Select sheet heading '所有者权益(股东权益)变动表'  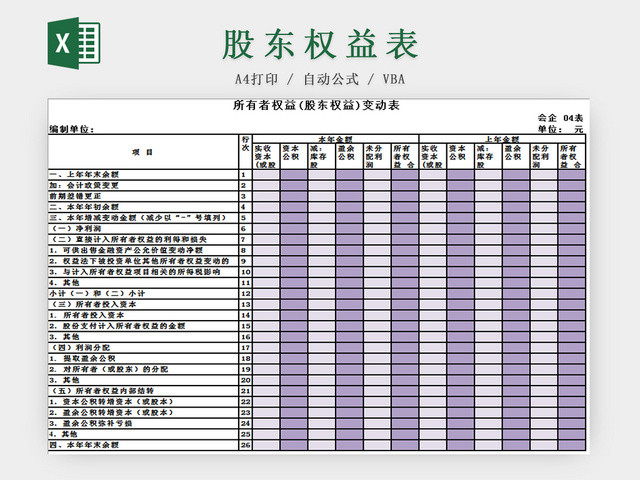pos(316,105)
